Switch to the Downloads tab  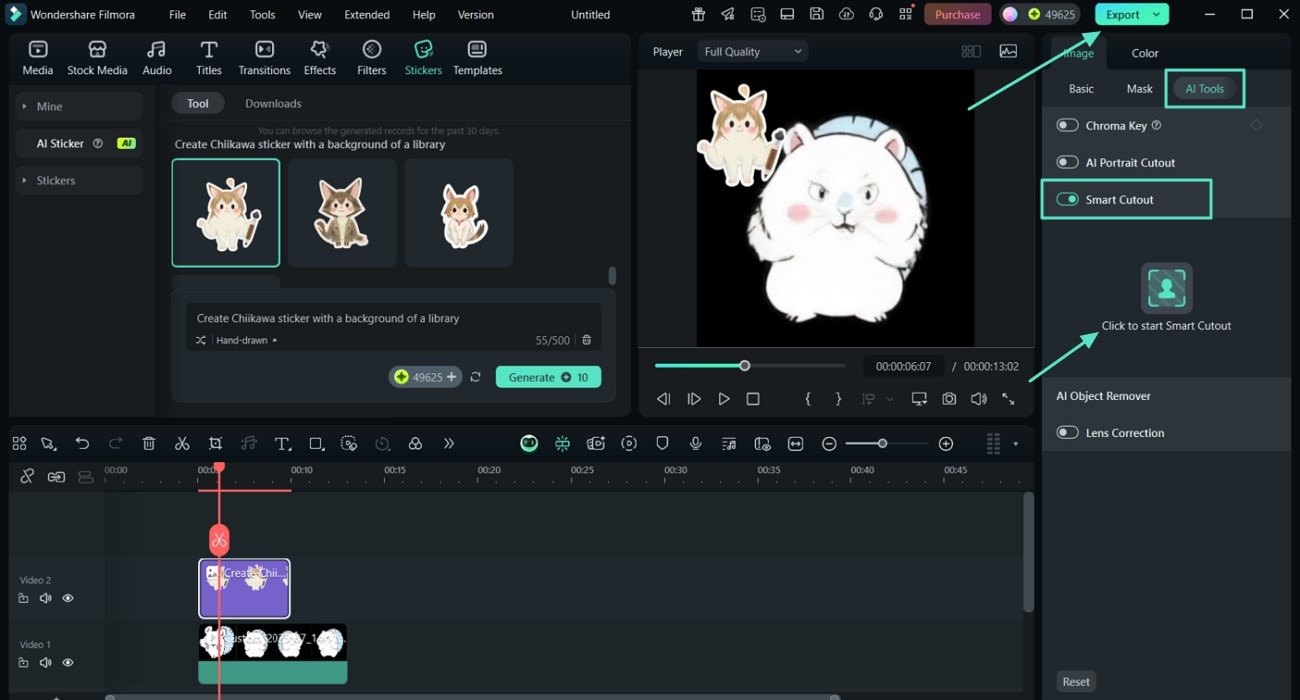(273, 103)
